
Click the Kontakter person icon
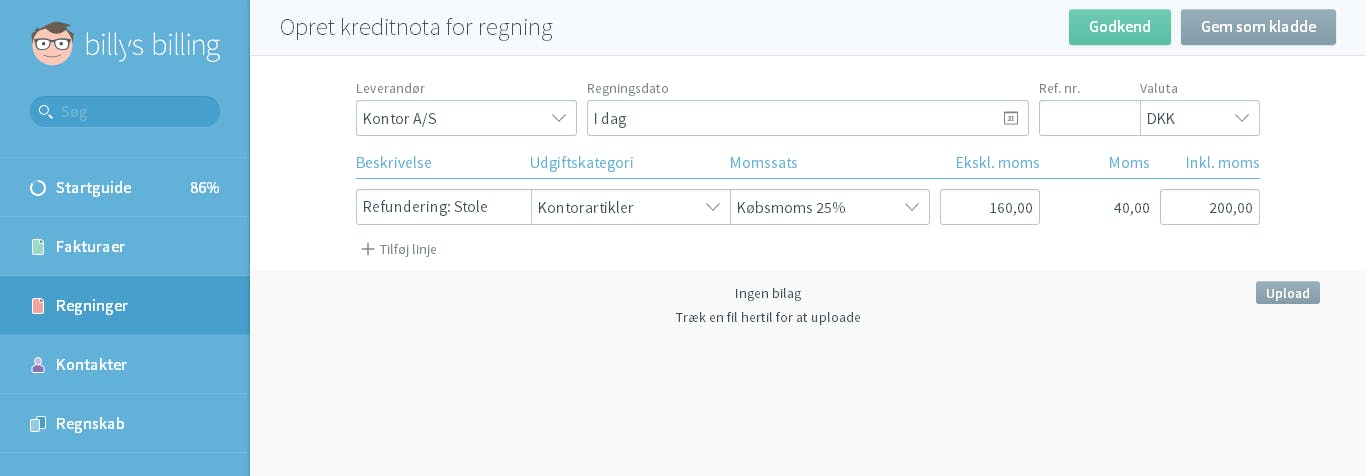coord(38,365)
